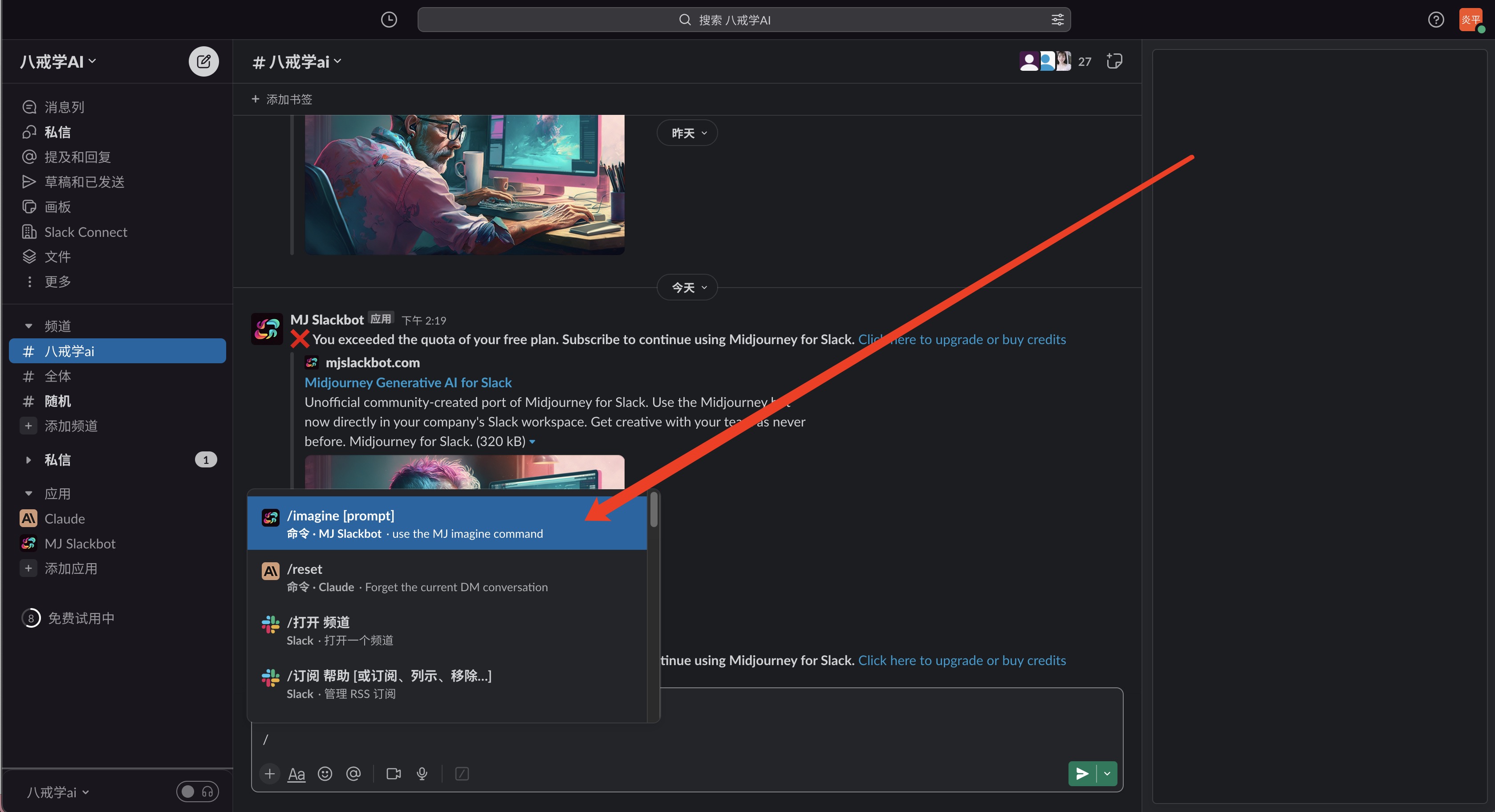The image size is (1495, 812).
Task: Toggle text formatting Aa
Action: tap(297, 774)
